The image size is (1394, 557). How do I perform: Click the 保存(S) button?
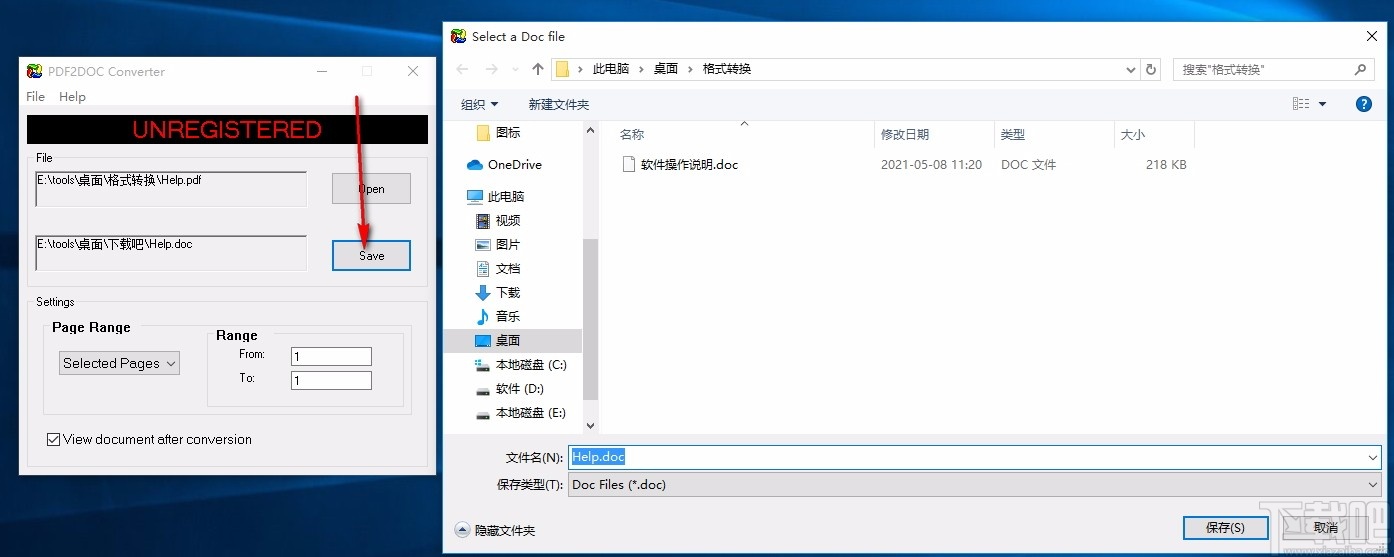(1225, 527)
